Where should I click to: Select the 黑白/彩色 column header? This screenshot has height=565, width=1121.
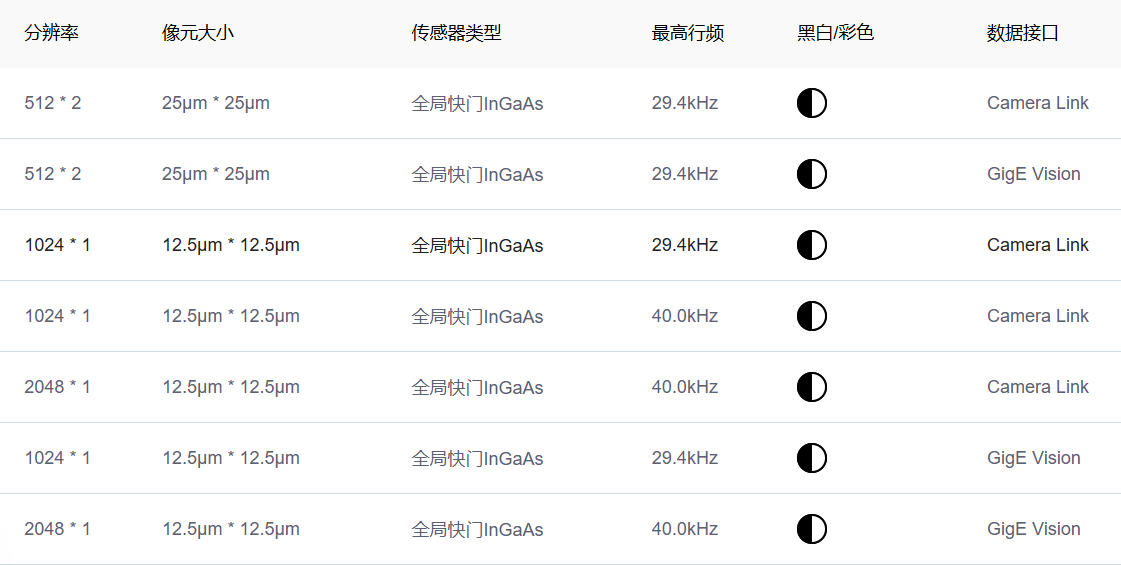click(835, 33)
